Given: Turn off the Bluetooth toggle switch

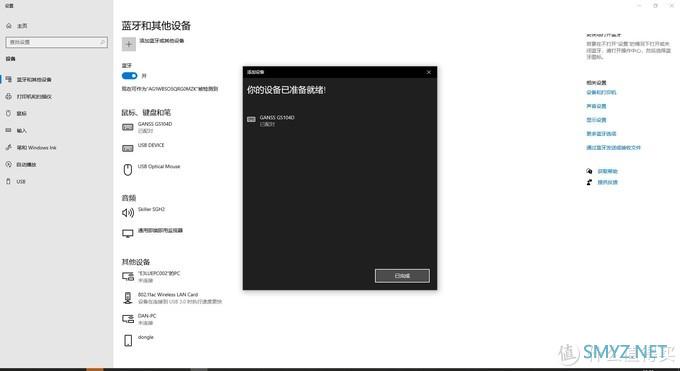Looking at the screenshot, I should (129, 76).
